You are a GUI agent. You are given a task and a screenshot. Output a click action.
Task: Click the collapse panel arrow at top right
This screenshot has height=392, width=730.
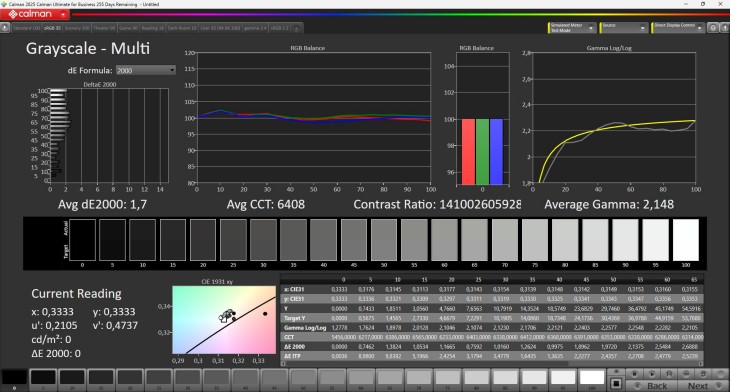[724, 28]
